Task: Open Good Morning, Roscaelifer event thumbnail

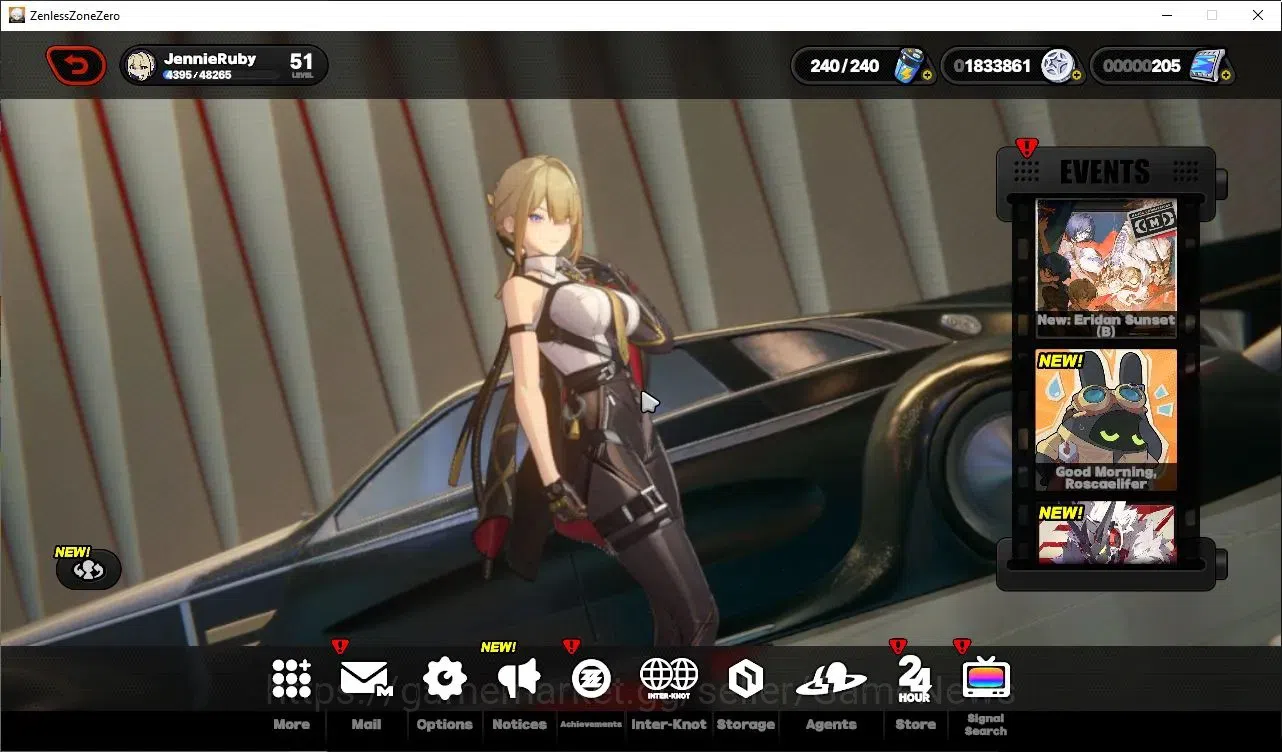Action: tap(1106, 419)
